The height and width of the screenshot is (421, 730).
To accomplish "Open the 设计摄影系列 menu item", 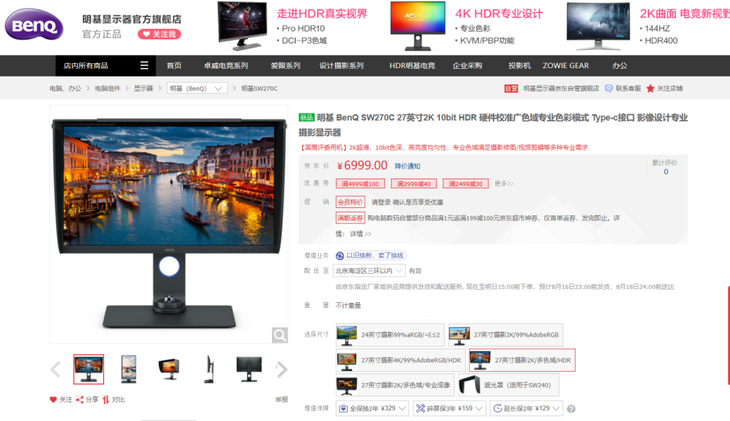I will 341,66.
